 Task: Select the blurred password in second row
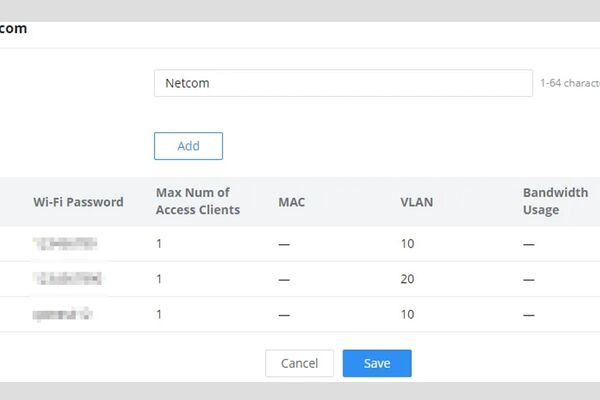tap(67, 279)
